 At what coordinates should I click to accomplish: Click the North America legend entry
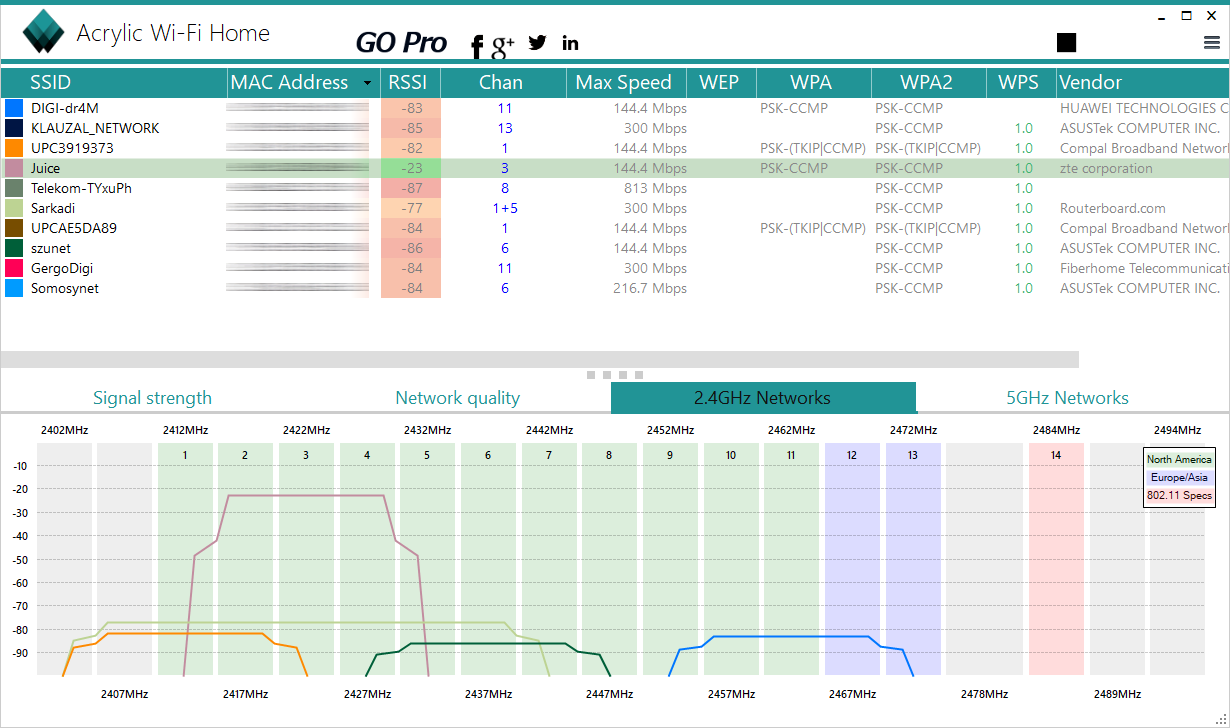point(1179,460)
